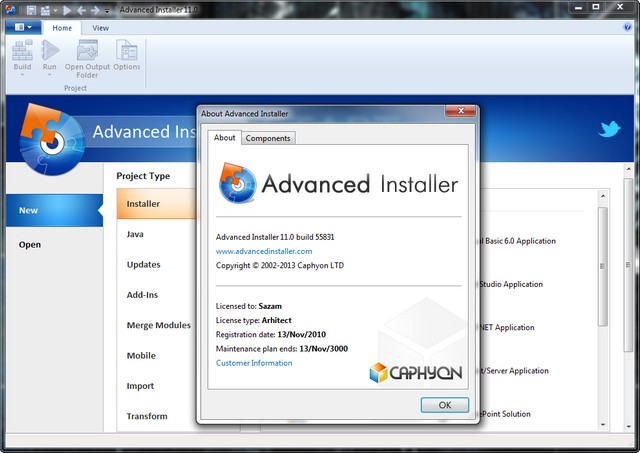640x453 pixels.
Task: Click the Build icon in the ribbon
Action: pos(22,50)
